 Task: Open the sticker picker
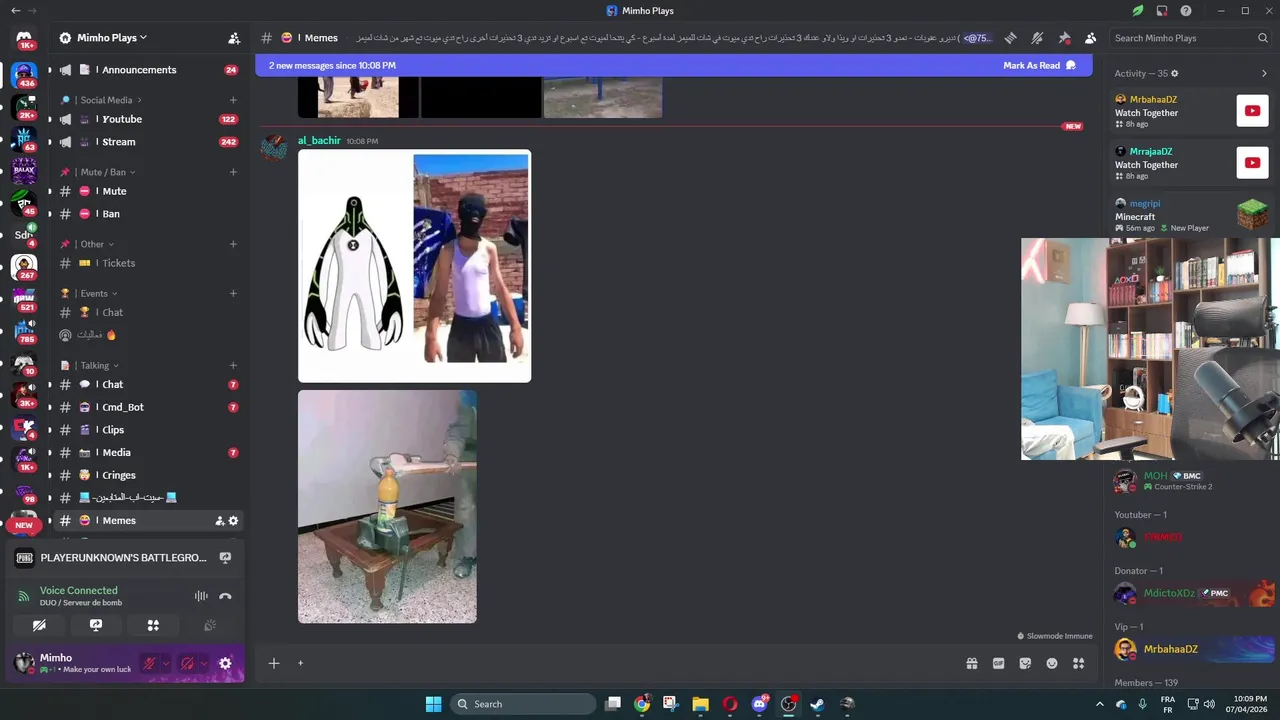pyautogui.click(x=1025, y=663)
